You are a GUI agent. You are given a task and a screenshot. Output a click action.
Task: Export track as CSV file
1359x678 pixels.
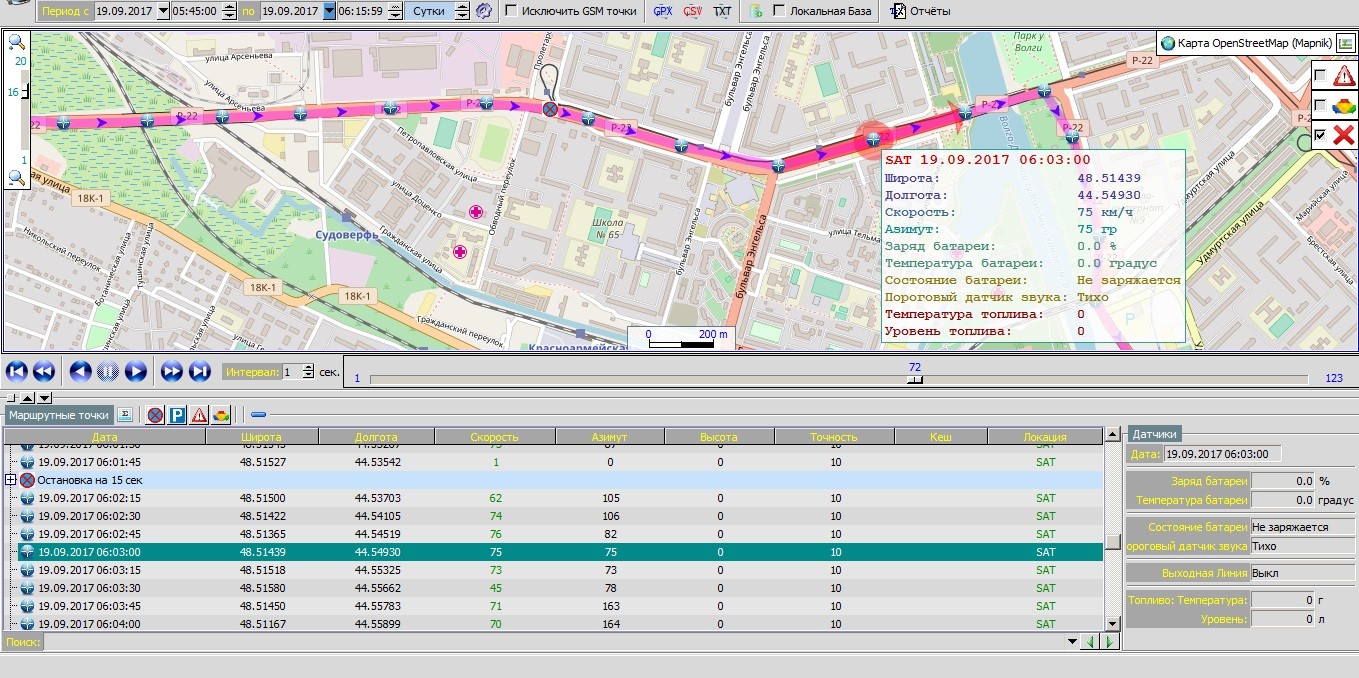(x=692, y=11)
